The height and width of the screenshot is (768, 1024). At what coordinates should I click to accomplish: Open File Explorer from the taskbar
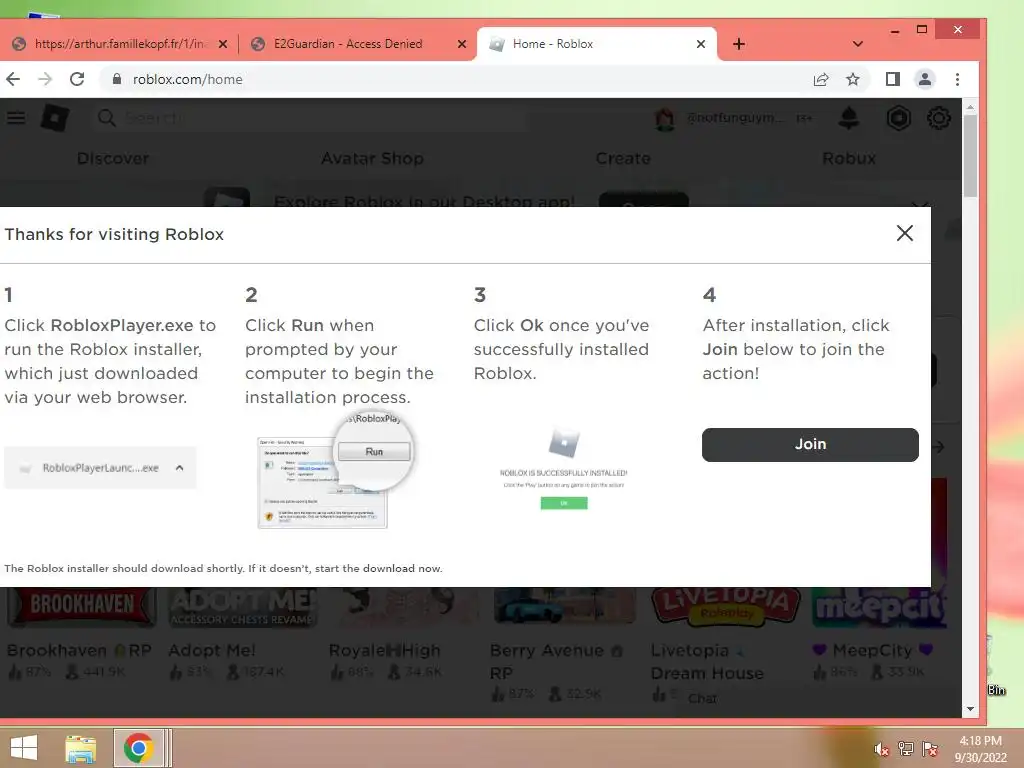click(81, 748)
